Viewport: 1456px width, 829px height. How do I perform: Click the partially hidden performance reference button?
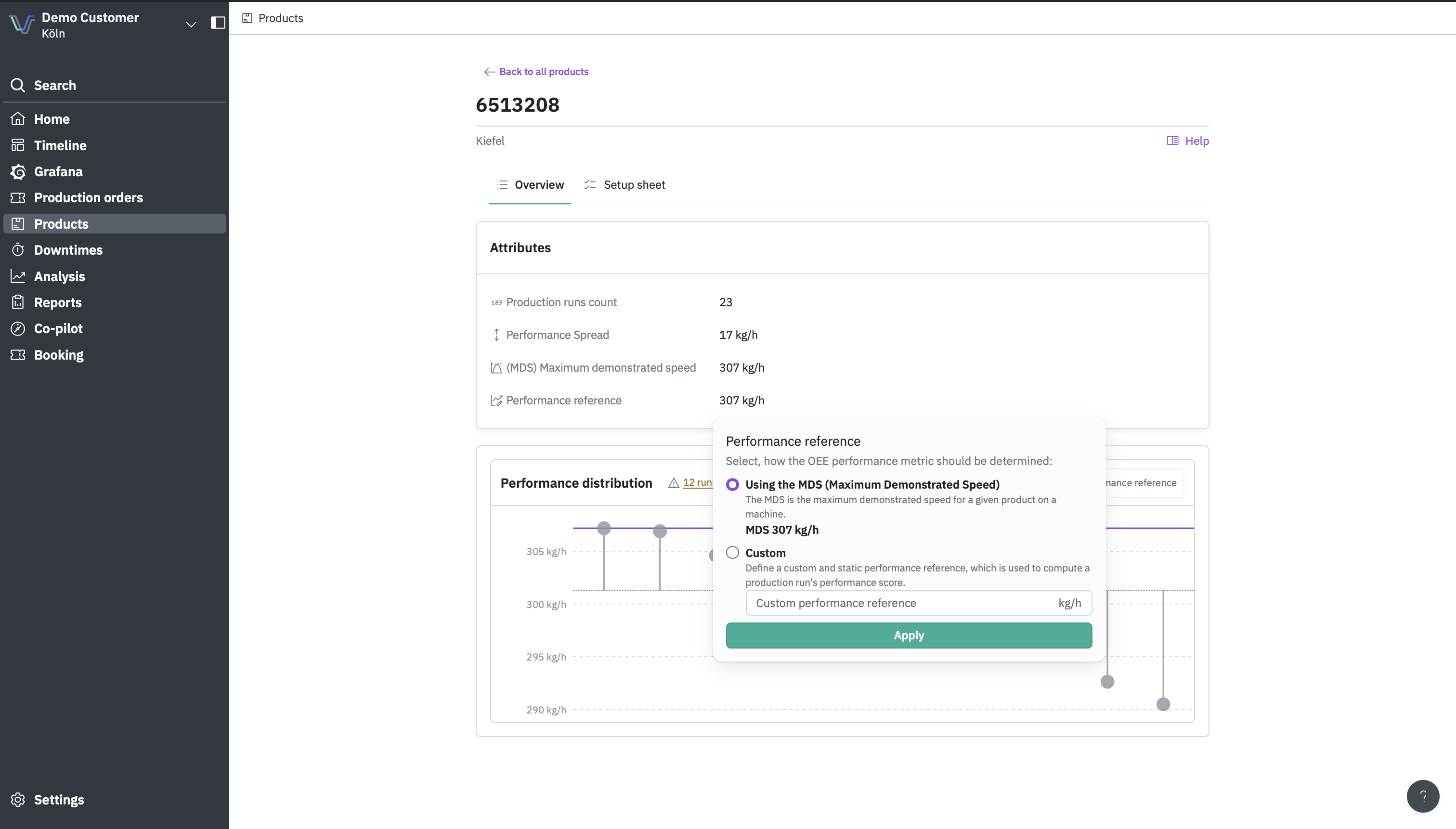[x=1144, y=483]
